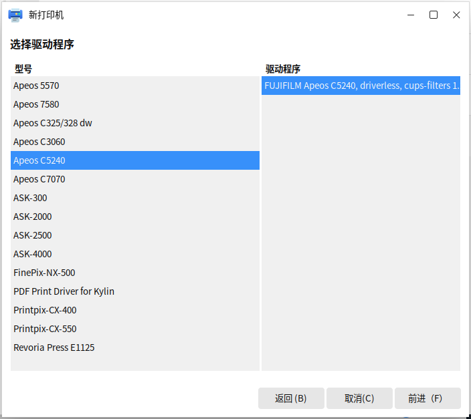This screenshot has width=471, height=420.
Task: Pick Revoria Press E1125 model
Action: pyautogui.click(x=135, y=347)
